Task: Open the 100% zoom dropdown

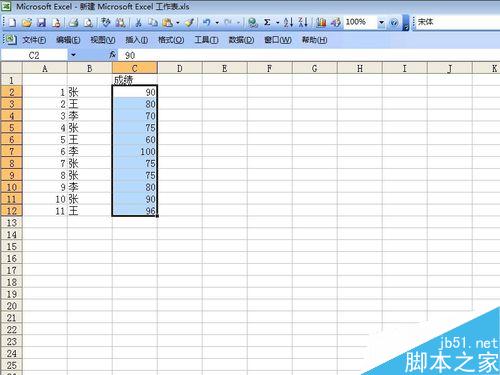Action: pos(381,23)
